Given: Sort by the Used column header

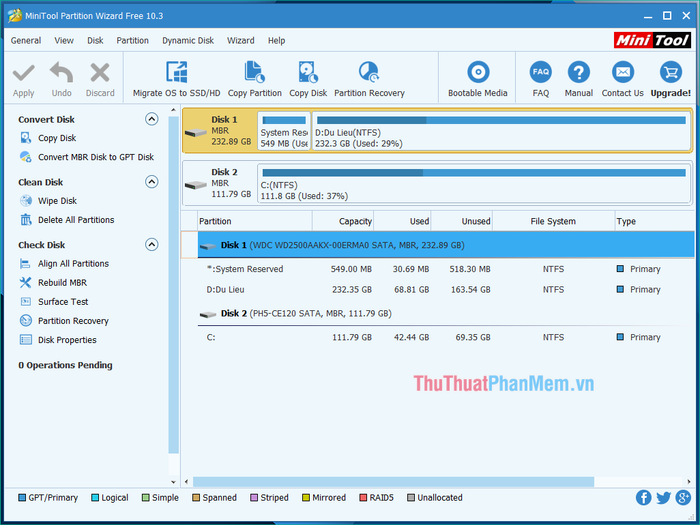Looking at the screenshot, I should pos(402,221).
